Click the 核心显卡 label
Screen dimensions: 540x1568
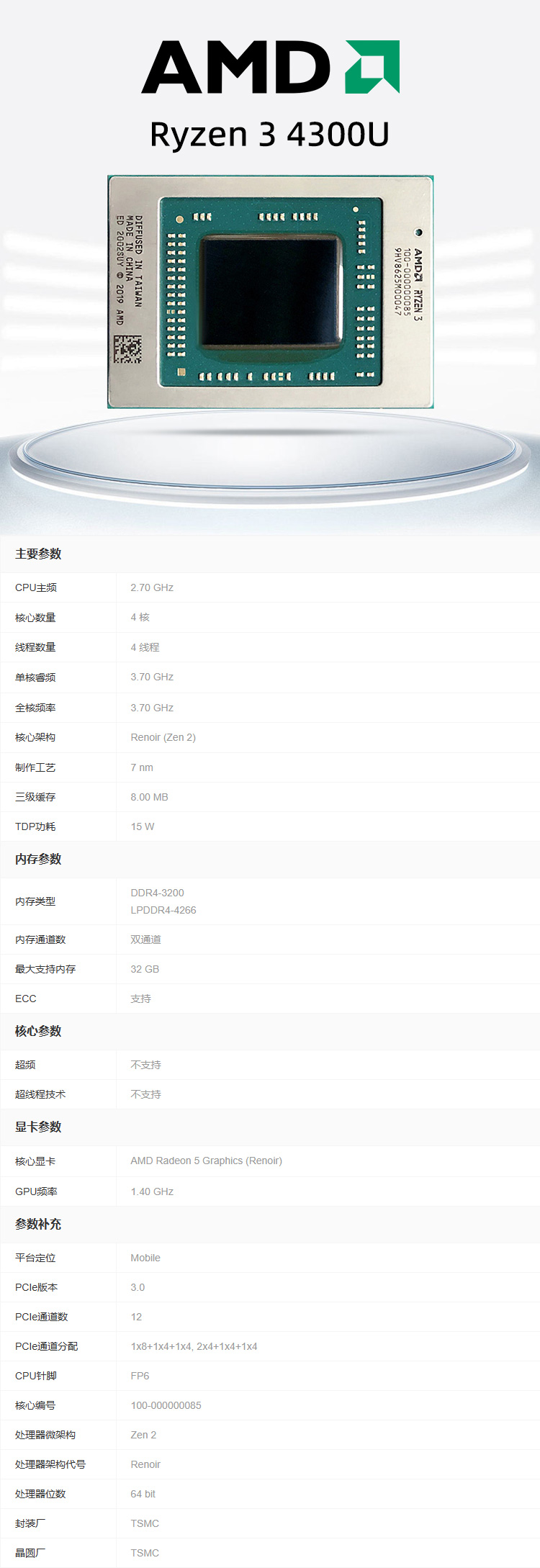point(35,1161)
